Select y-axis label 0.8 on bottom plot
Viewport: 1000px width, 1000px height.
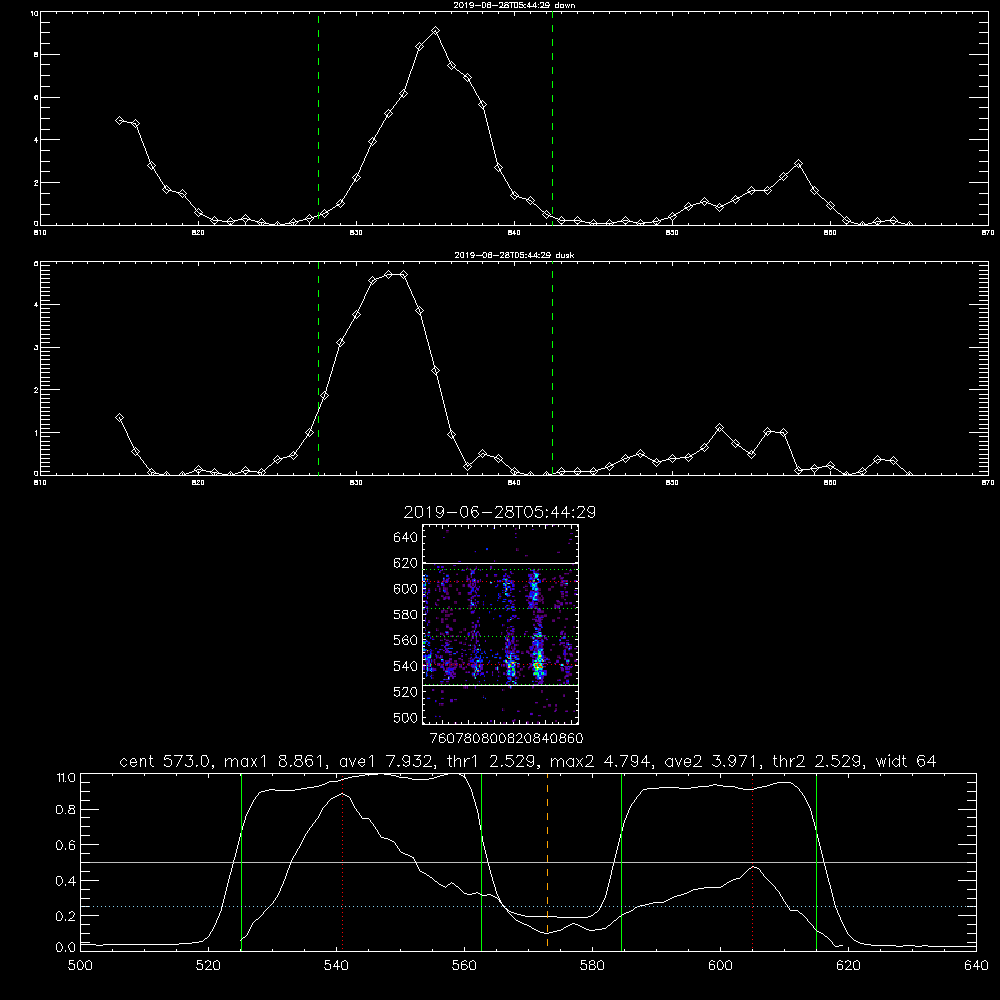(66, 810)
